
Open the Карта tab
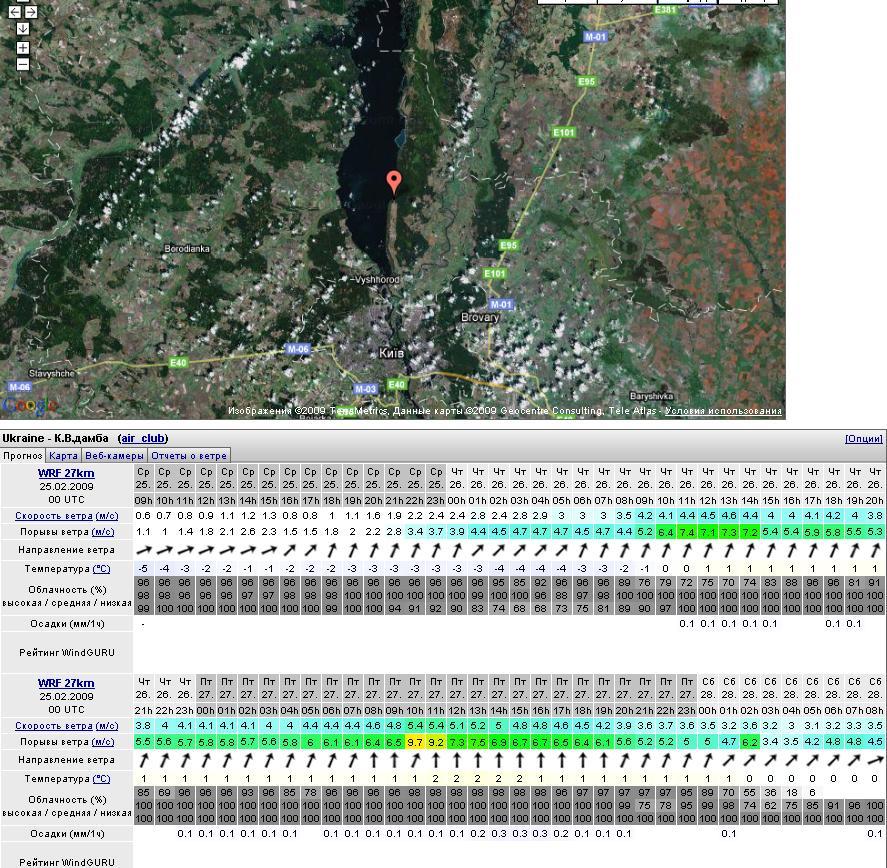coord(63,455)
